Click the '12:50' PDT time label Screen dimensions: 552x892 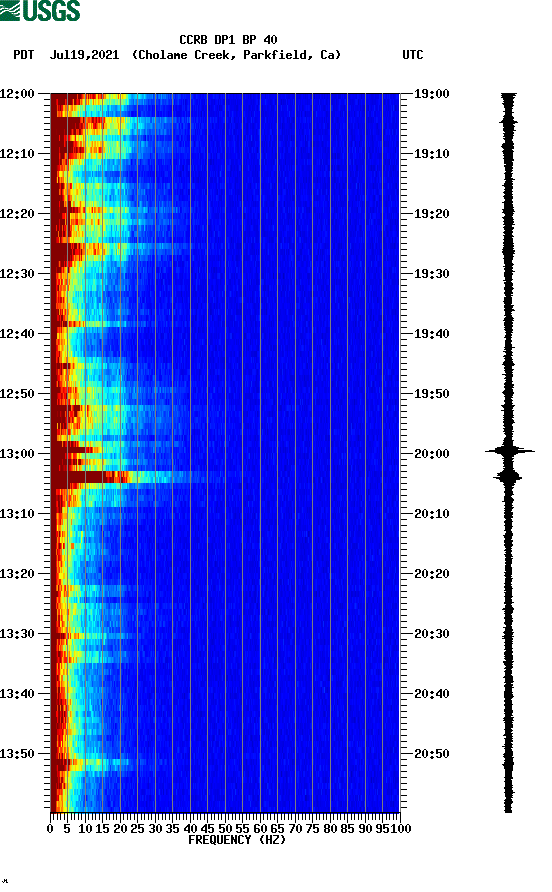click(18, 394)
